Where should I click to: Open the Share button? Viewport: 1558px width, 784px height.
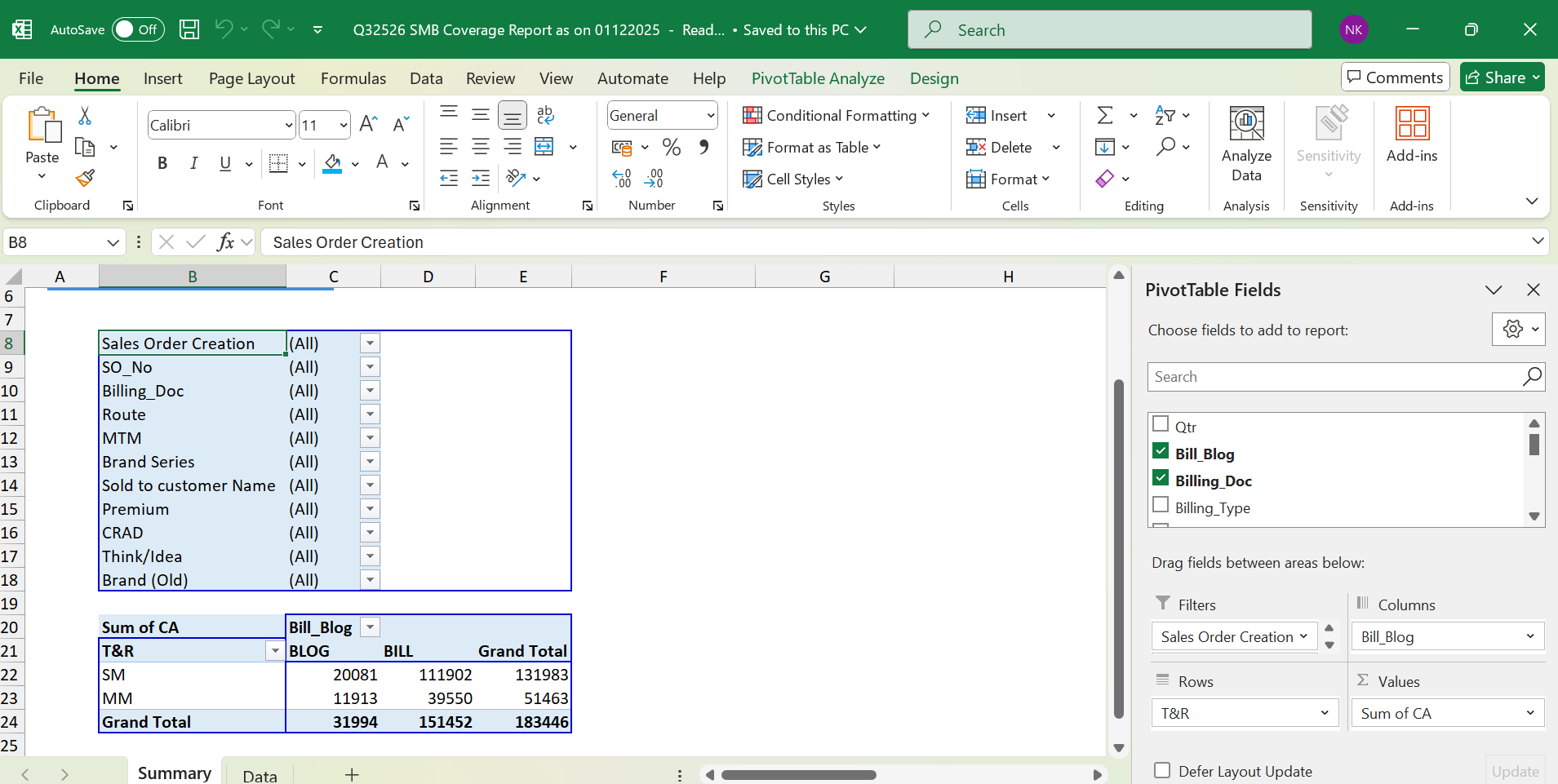point(1502,78)
